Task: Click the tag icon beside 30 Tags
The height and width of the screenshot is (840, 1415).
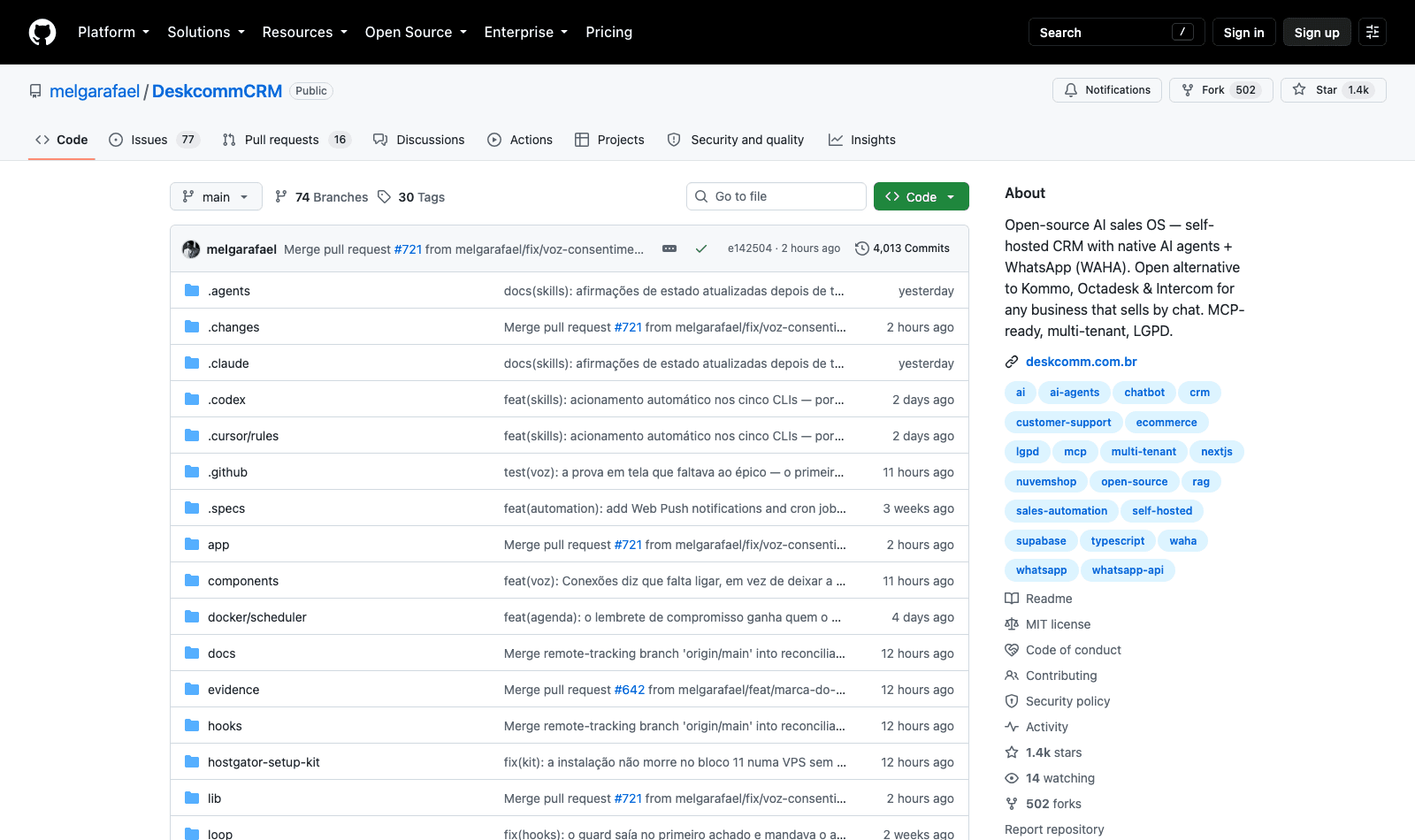Action: (x=384, y=196)
